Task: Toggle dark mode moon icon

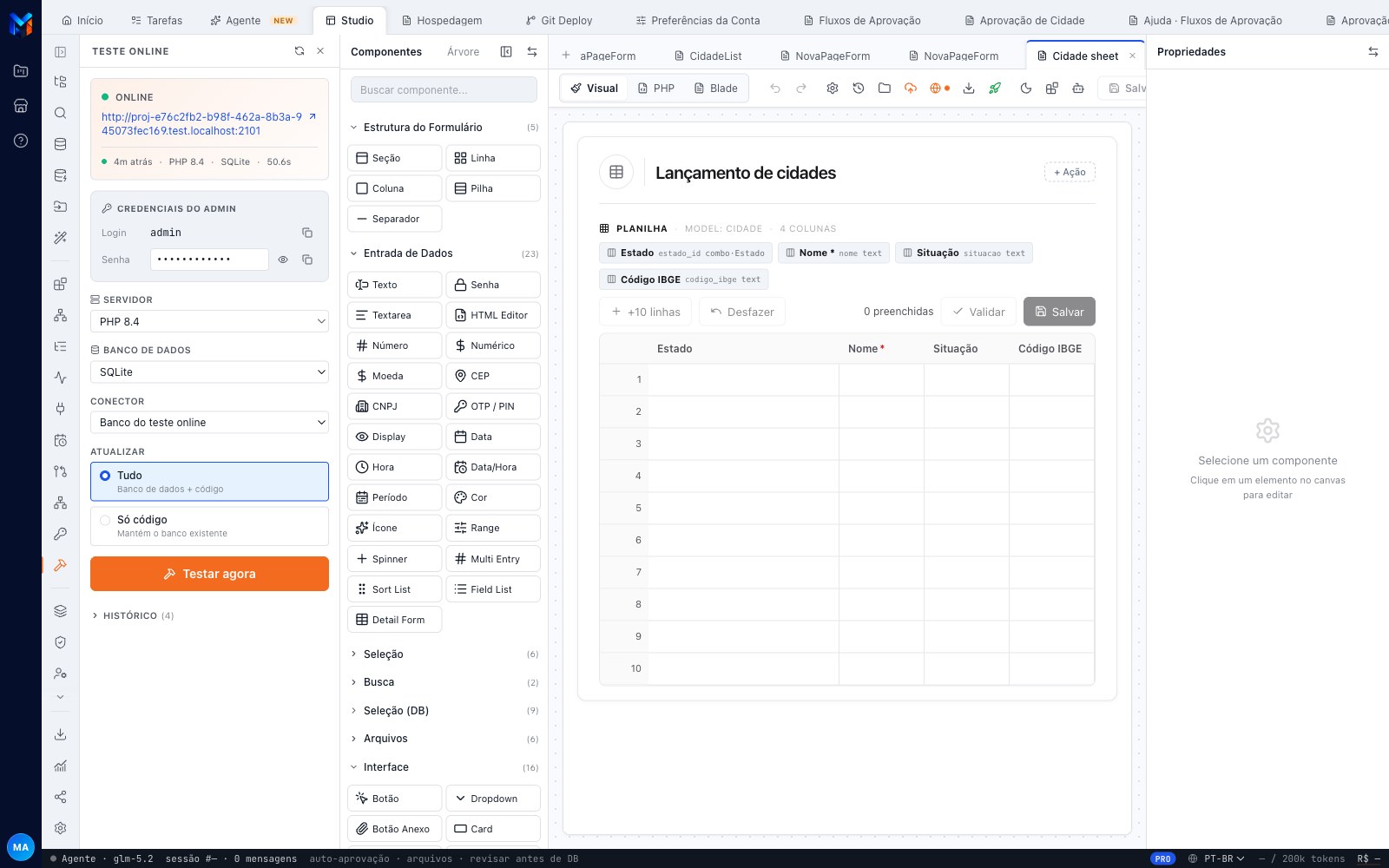Action: coord(1026,89)
